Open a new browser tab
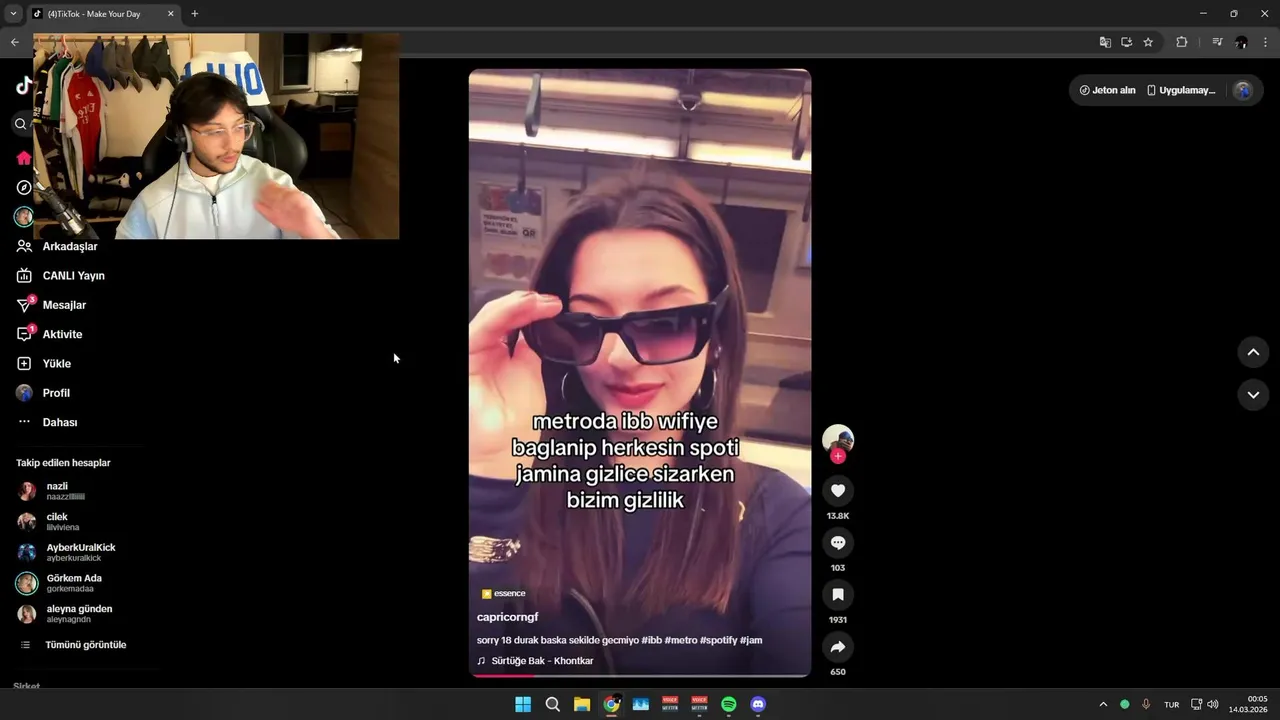This screenshot has height=720, width=1280. (x=194, y=14)
